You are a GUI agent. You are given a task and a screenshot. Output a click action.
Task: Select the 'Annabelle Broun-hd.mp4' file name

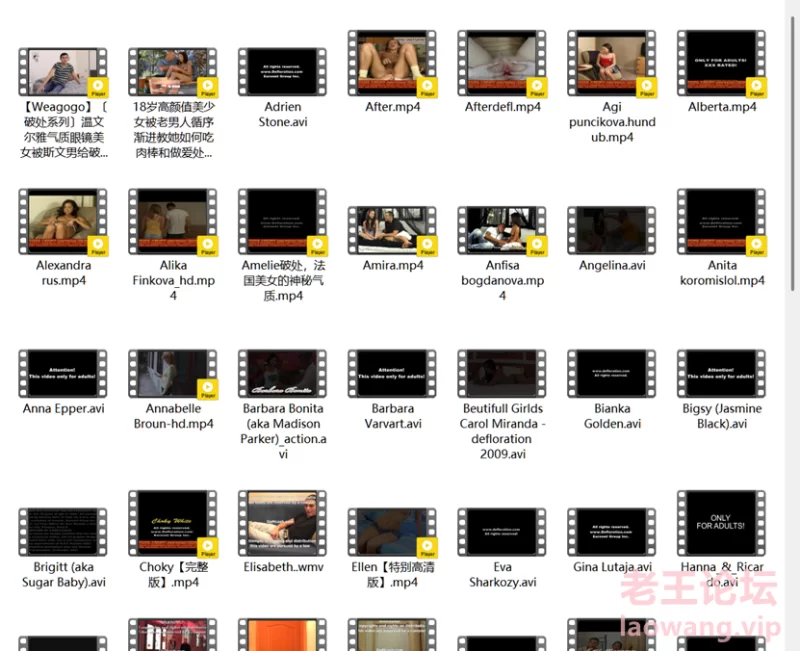tap(173, 416)
